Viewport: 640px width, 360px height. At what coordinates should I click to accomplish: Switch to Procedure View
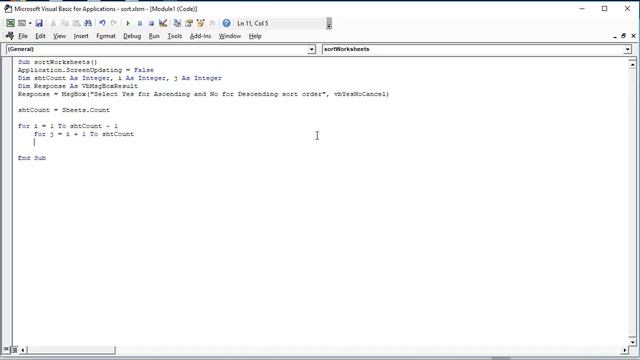pyautogui.click(x=6, y=350)
